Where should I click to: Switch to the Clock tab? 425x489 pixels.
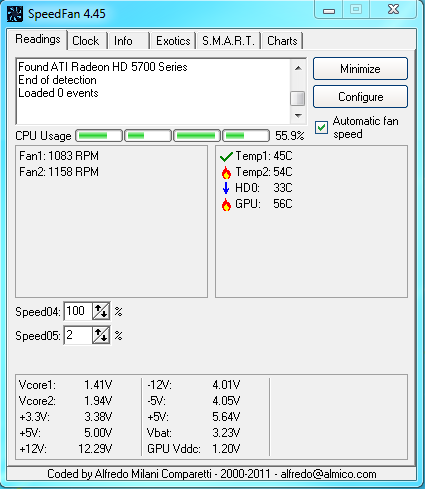pos(86,41)
